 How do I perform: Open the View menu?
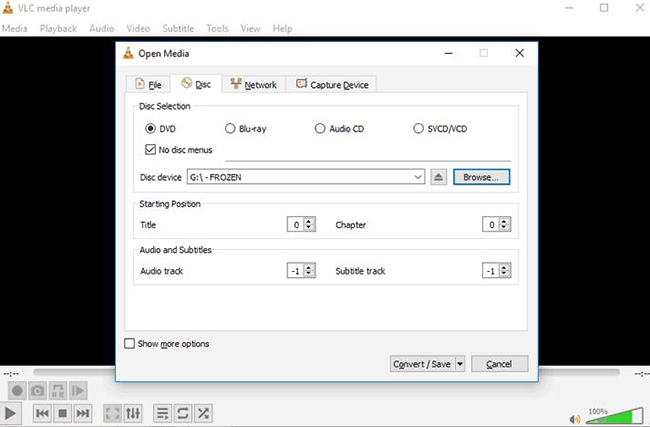click(250, 29)
